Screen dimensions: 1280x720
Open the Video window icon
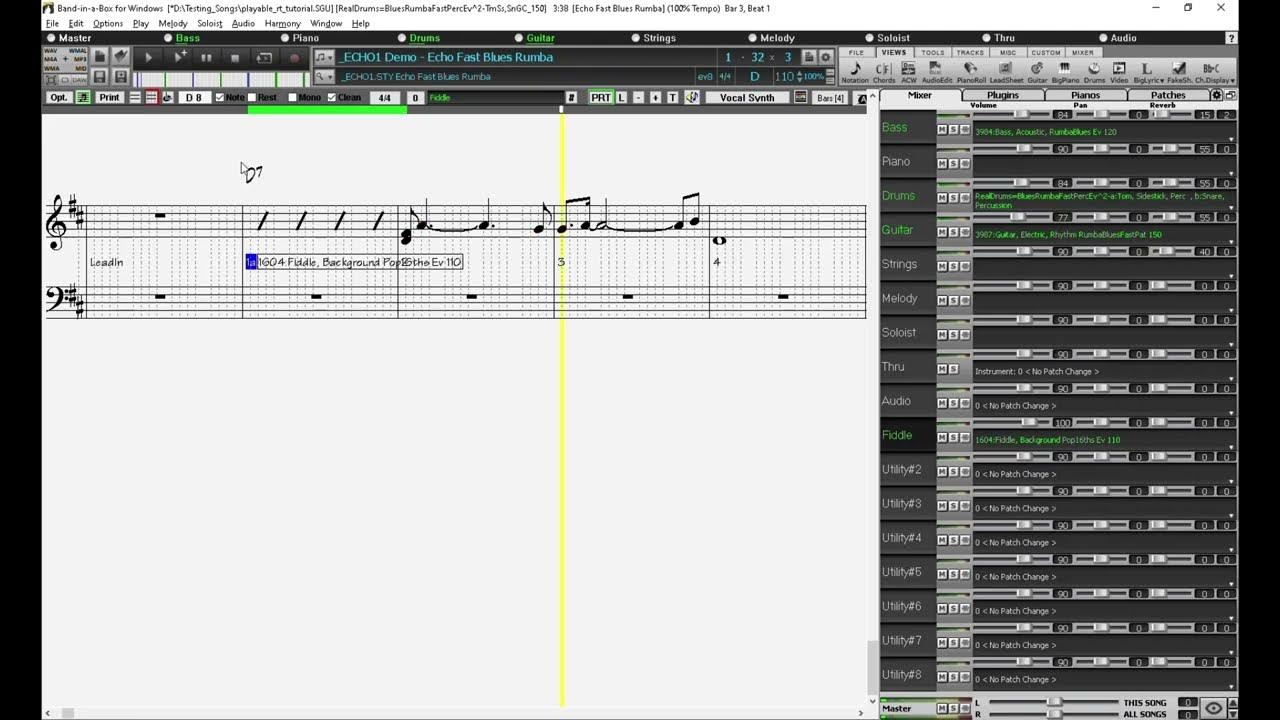point(1119,73)
